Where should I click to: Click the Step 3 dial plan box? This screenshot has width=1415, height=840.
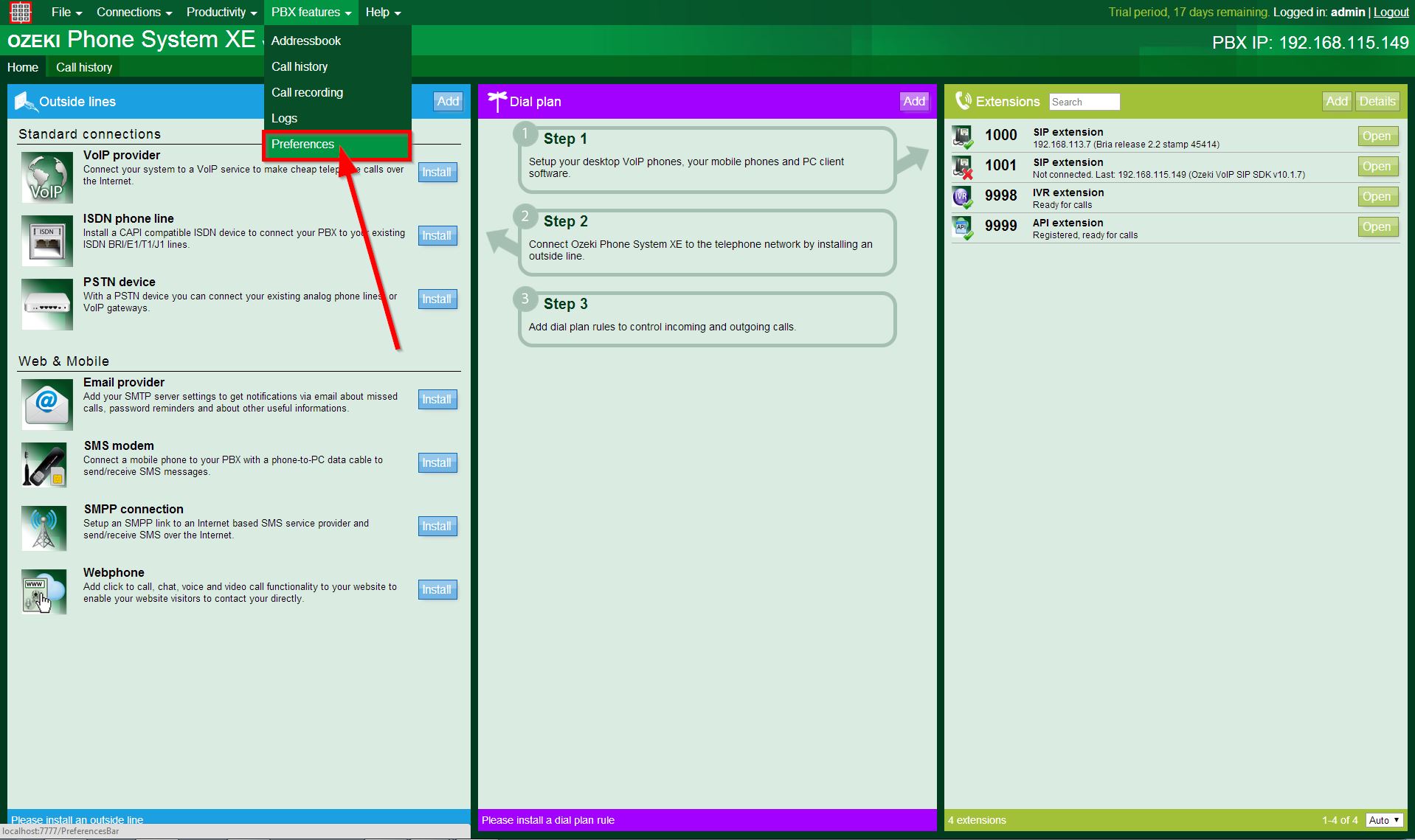[x=707, y=319]
